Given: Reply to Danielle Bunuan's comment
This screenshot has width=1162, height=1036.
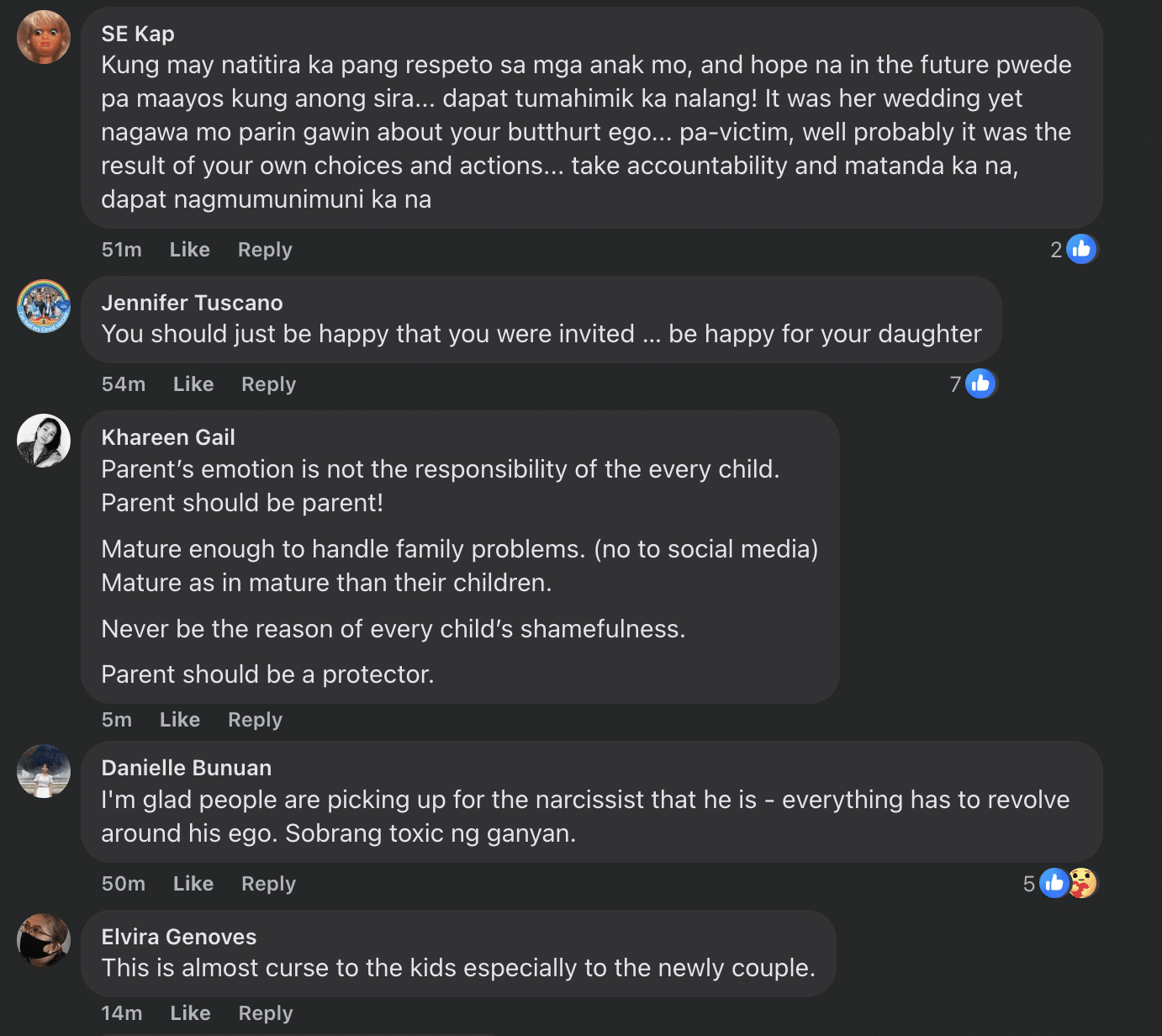Looking at the screenshot, I should coord(268,884).
